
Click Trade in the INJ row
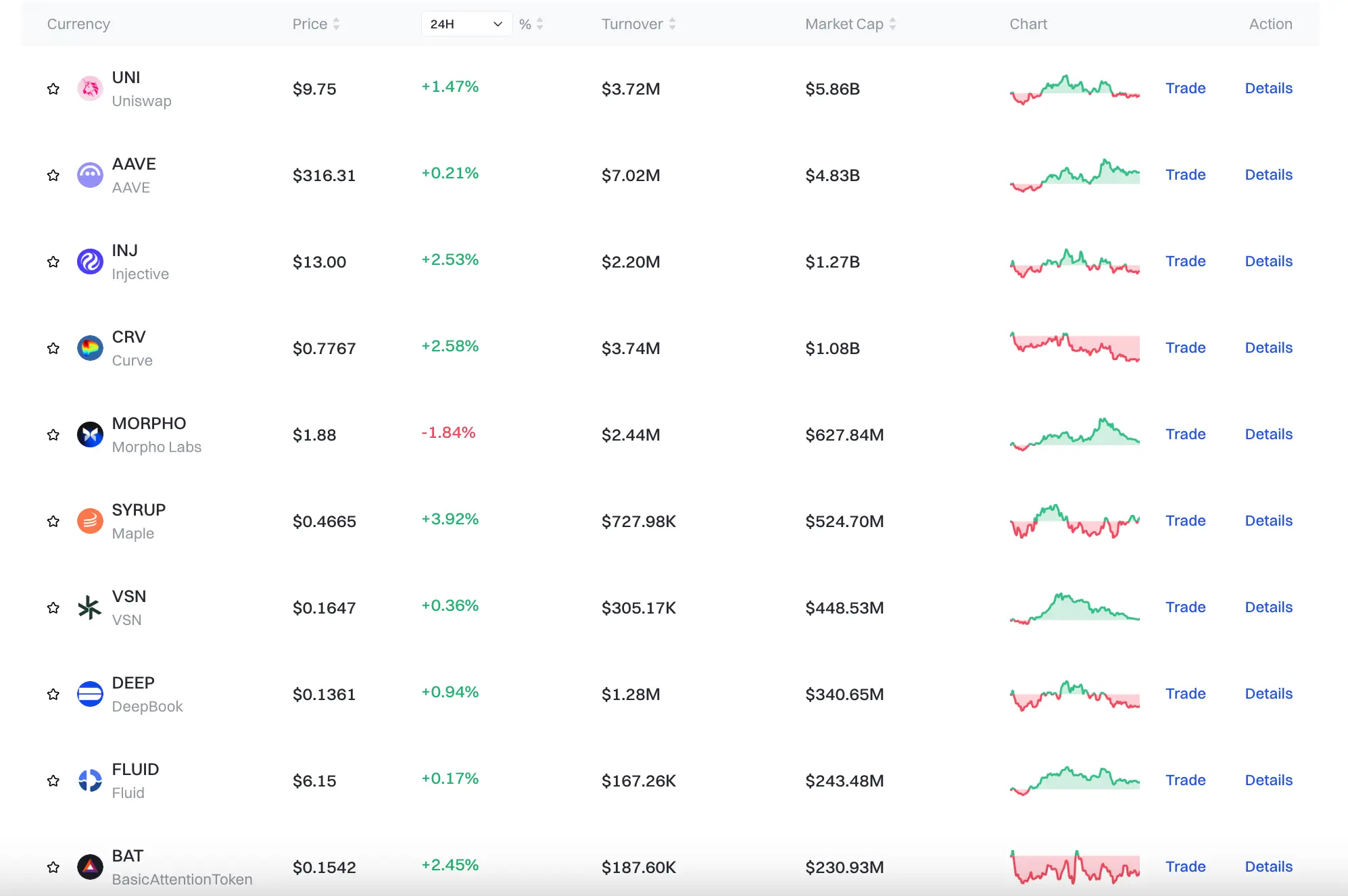[1185, 262]
